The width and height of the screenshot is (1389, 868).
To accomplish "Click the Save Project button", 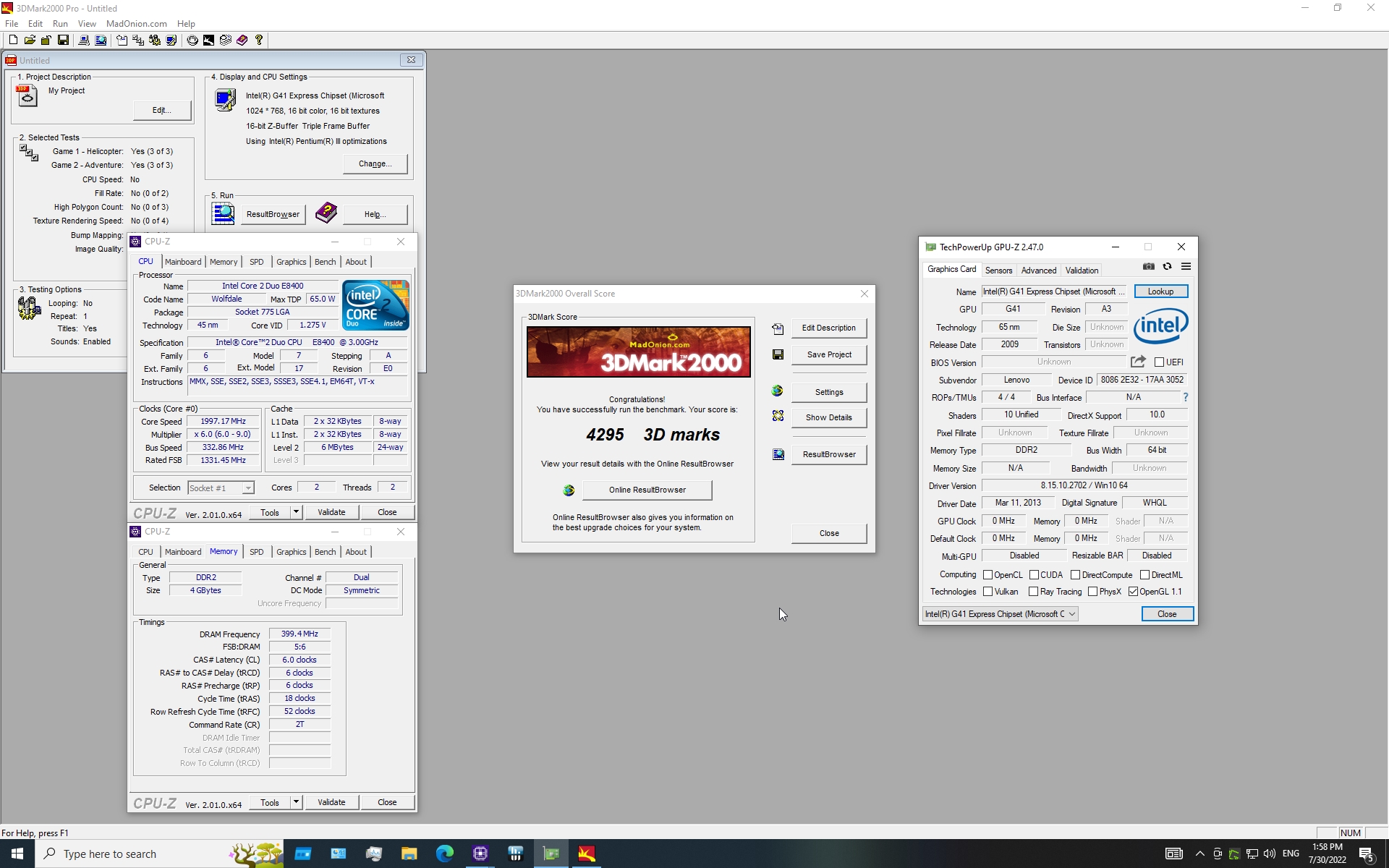I will [x=828, y=354].
